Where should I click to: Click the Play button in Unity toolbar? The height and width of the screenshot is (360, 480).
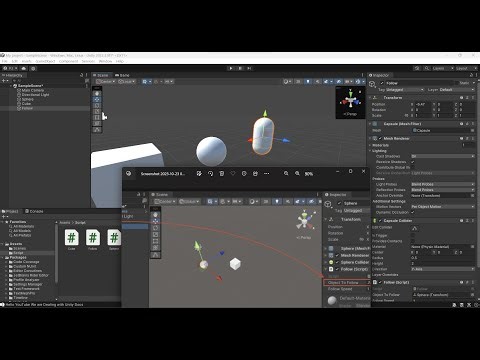pos(231,68)
